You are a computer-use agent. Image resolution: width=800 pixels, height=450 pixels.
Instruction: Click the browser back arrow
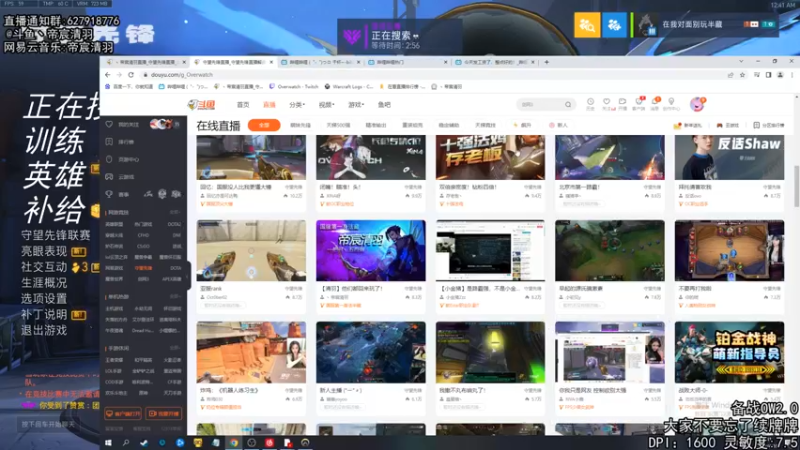tap(108, 74)
